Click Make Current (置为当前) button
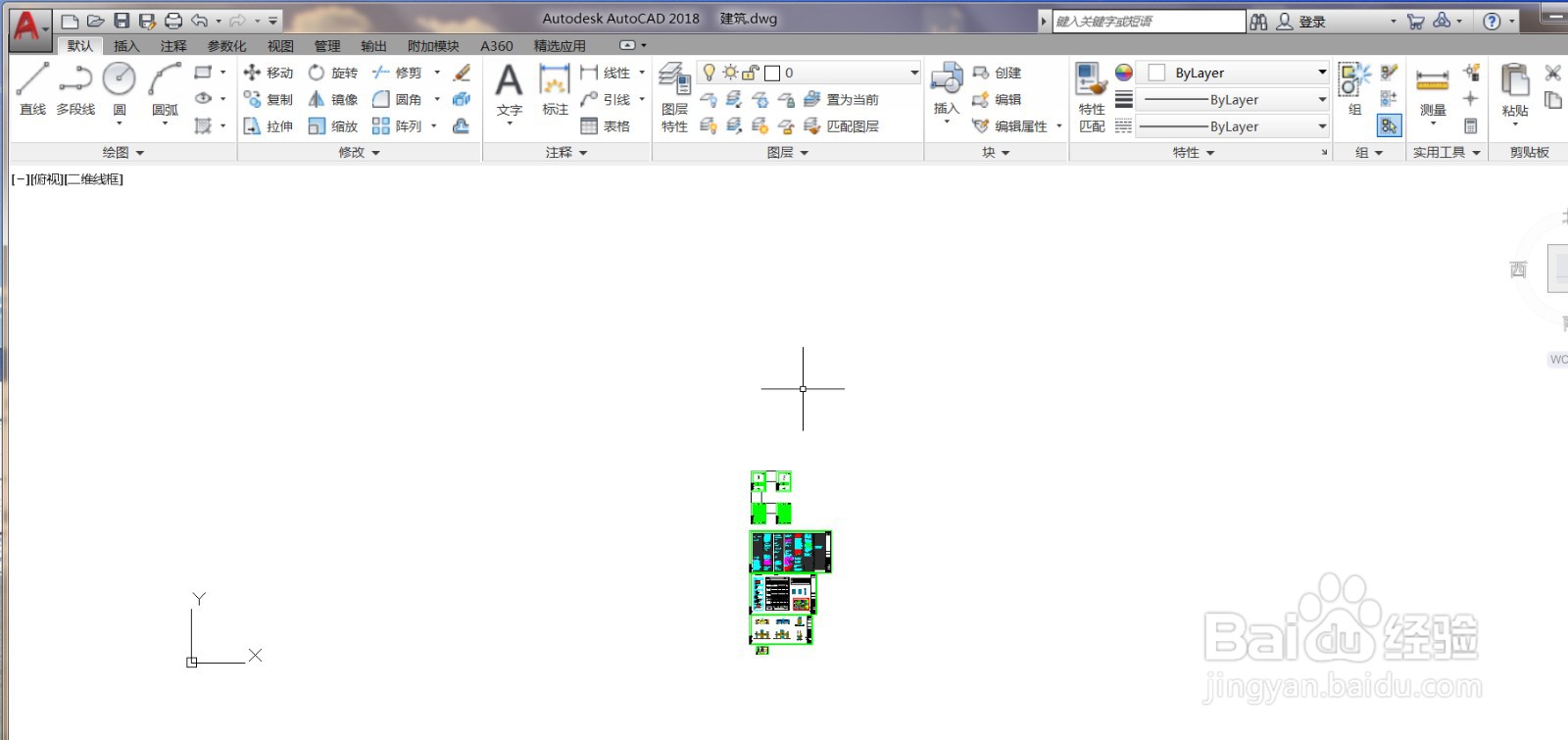This screenshot has width=1568, height=740. (841, 99)
